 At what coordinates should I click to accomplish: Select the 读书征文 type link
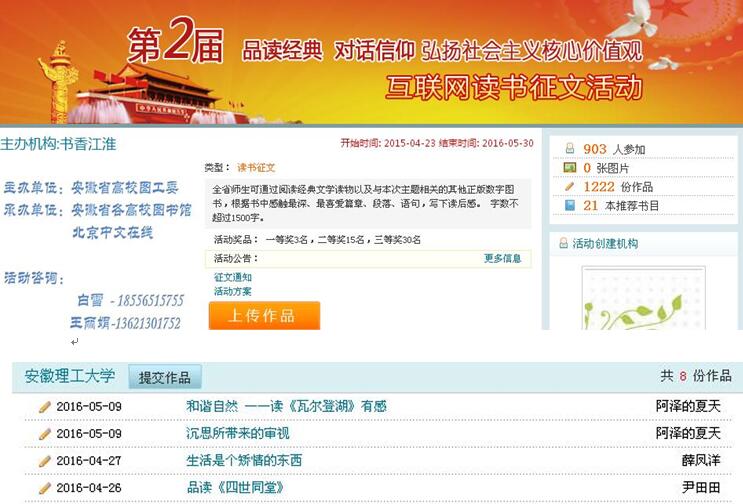point(255,167)
